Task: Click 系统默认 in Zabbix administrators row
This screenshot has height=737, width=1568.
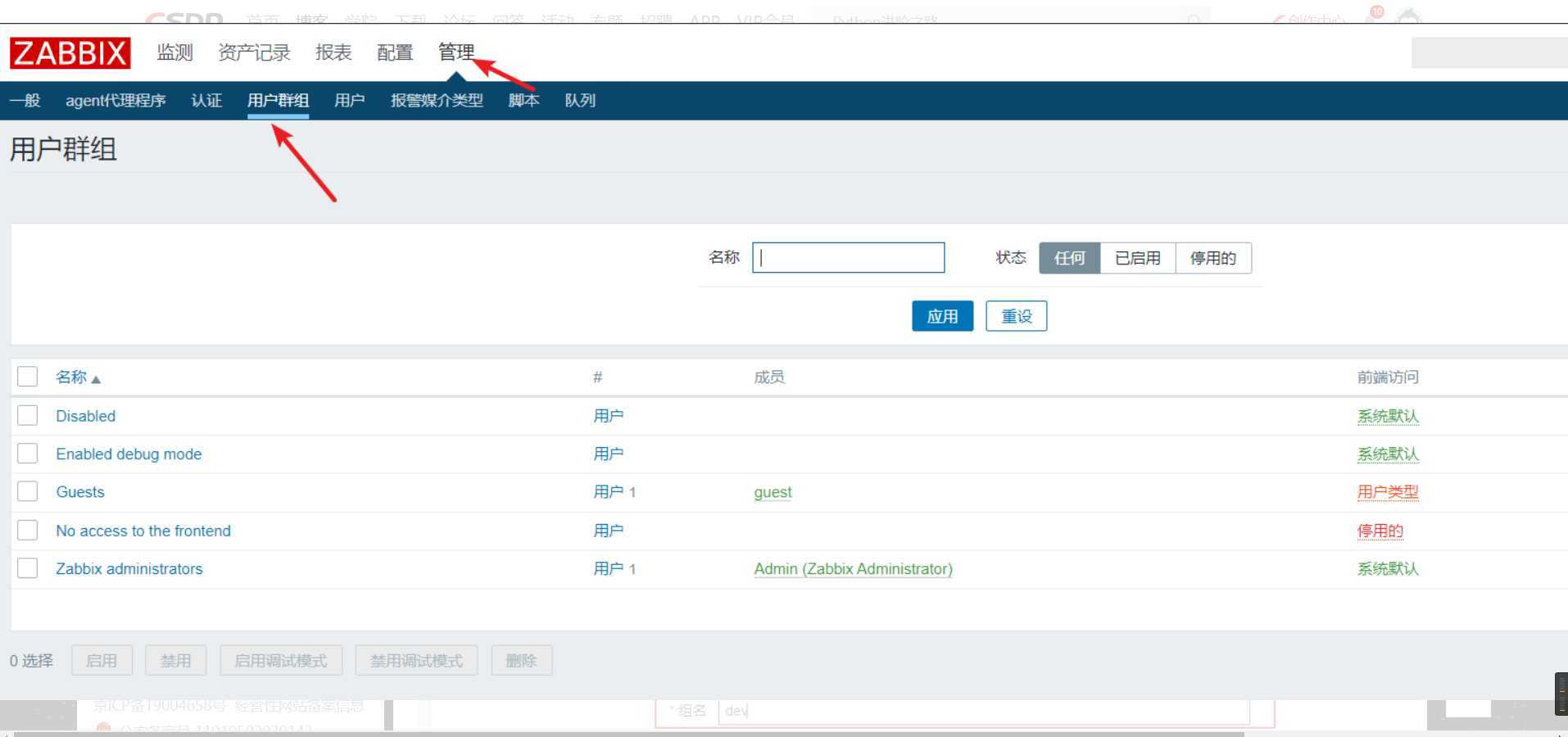Action: [1388, 568]
